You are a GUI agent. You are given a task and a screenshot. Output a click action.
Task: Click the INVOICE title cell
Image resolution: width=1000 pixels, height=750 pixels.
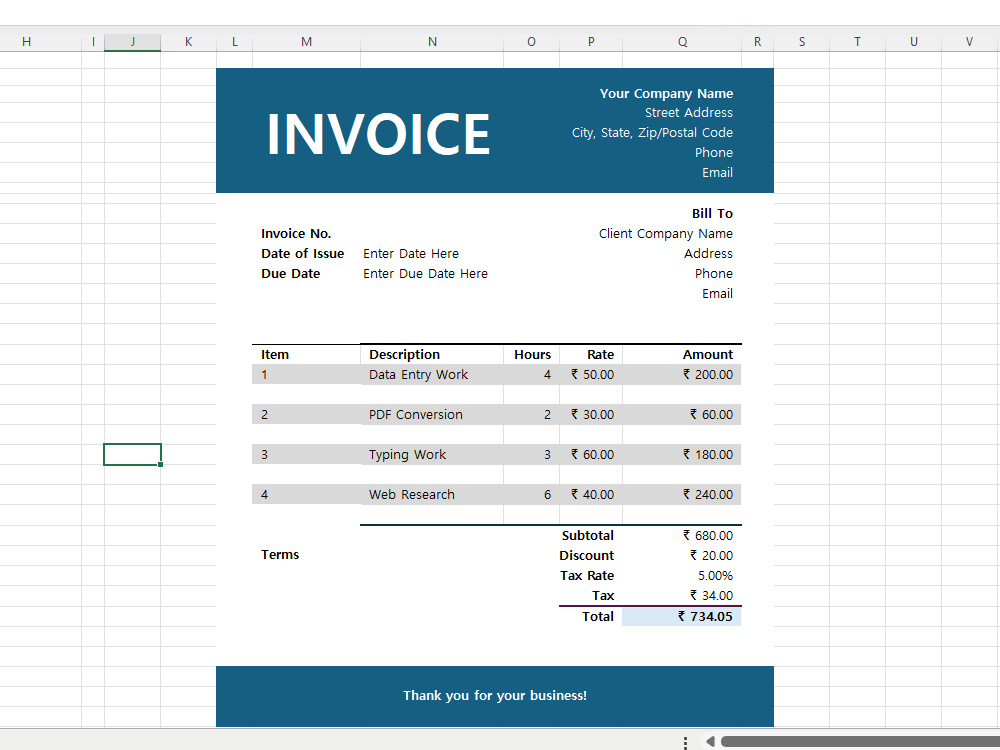coord(378,134)
